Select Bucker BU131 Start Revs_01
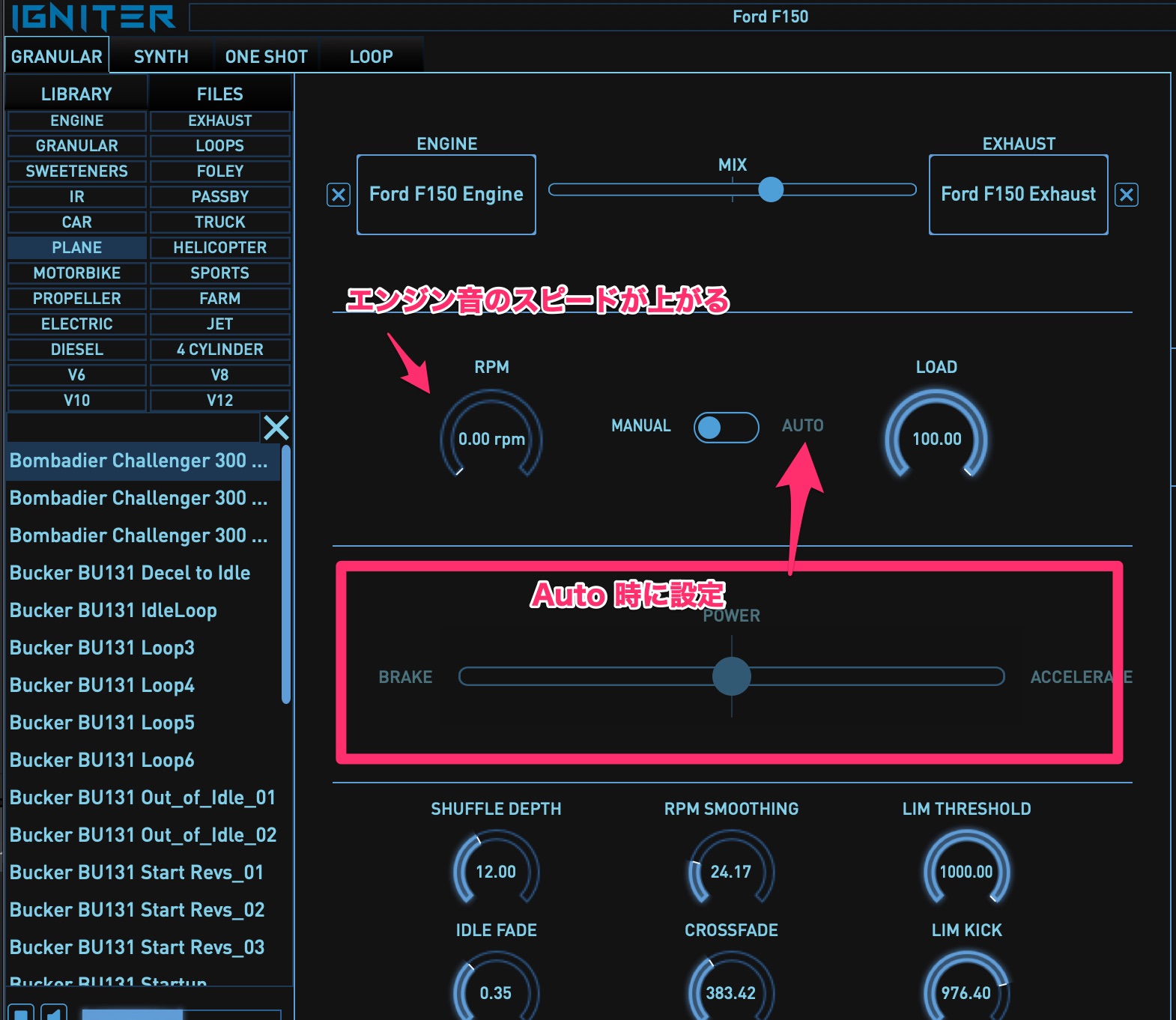1176x1020 pixels. click(x=143, y=872)
